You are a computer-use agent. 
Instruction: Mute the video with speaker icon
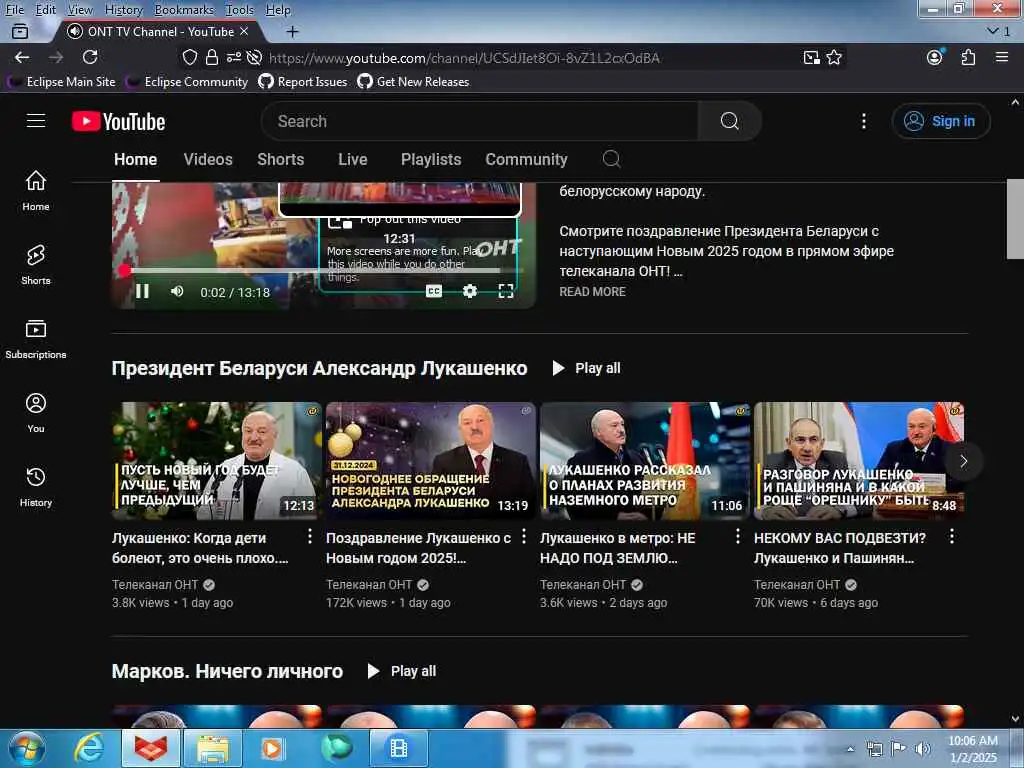[177, 291]
